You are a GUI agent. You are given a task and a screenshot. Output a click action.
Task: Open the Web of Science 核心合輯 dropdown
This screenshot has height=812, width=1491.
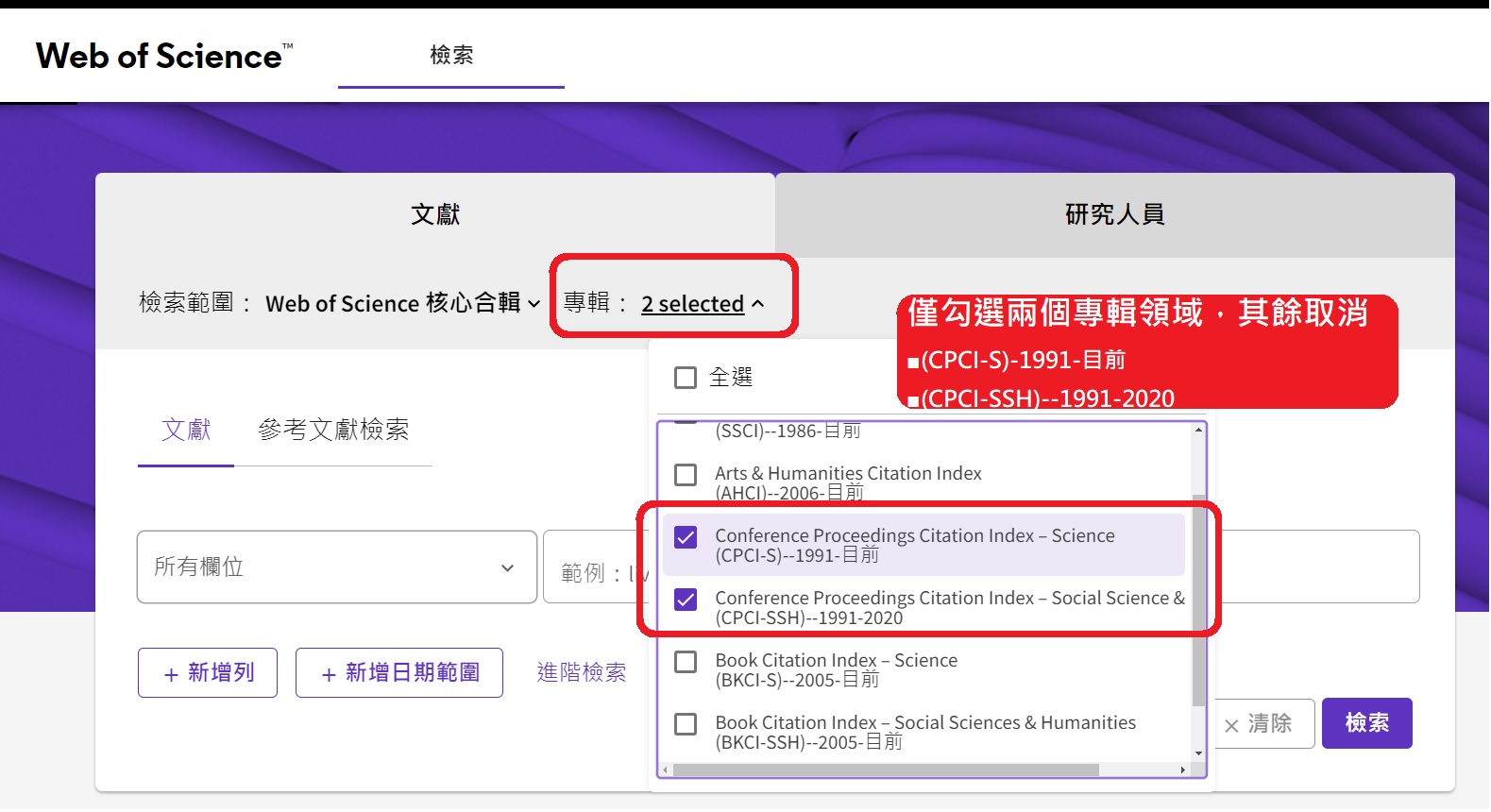click(402, 304)
